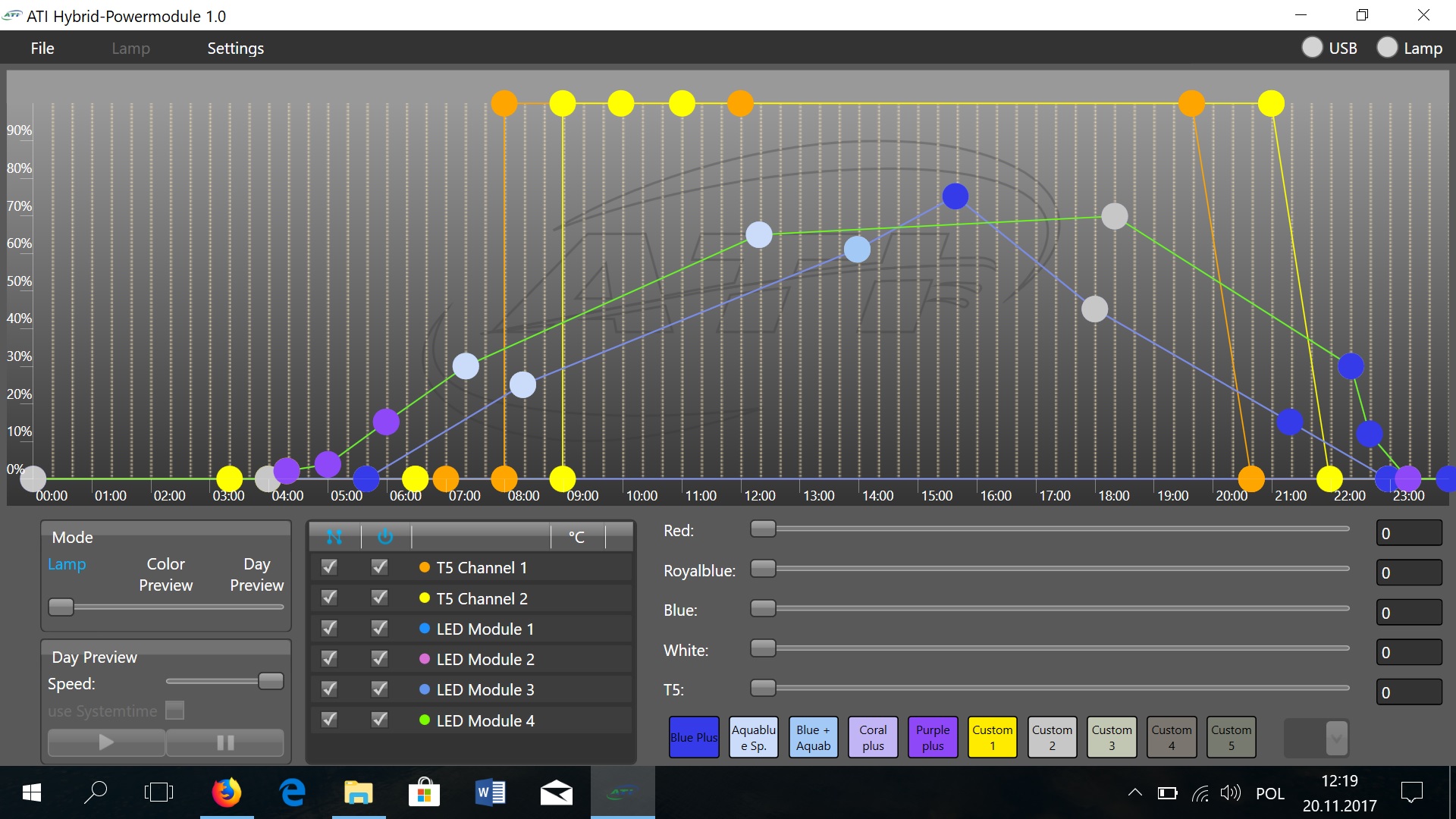The image size is (1456, 819).
Task: Open the File menu
Action: (x=42, y=49)
